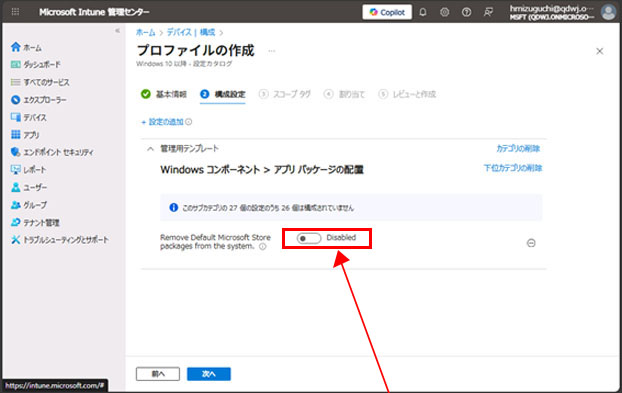The image size is (622, 393).
Task: Close the プロファイルの作成 pane
Action: point(599,51)
